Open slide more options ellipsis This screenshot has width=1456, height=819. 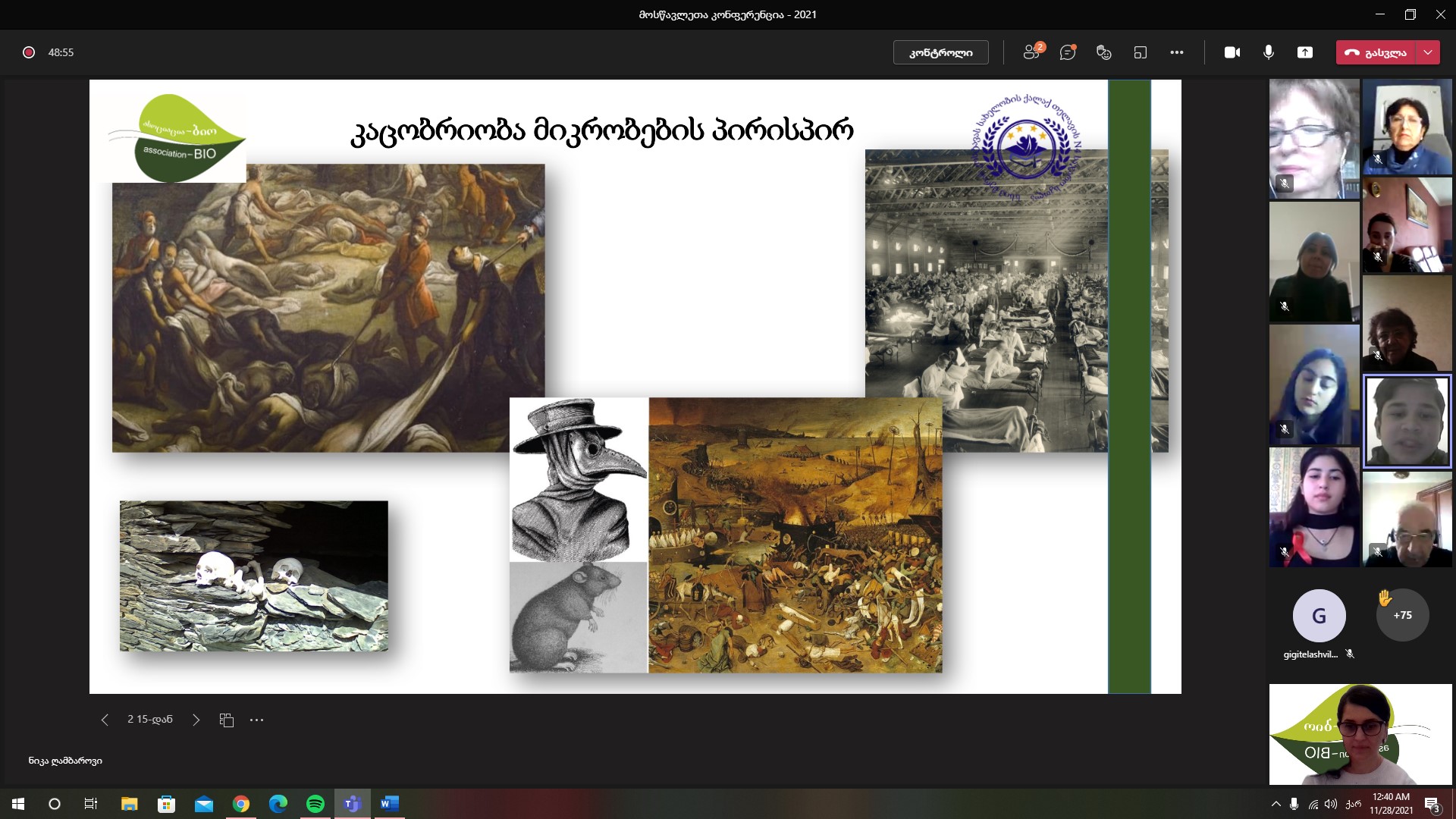pyautogui.click(x=257, y=720)
